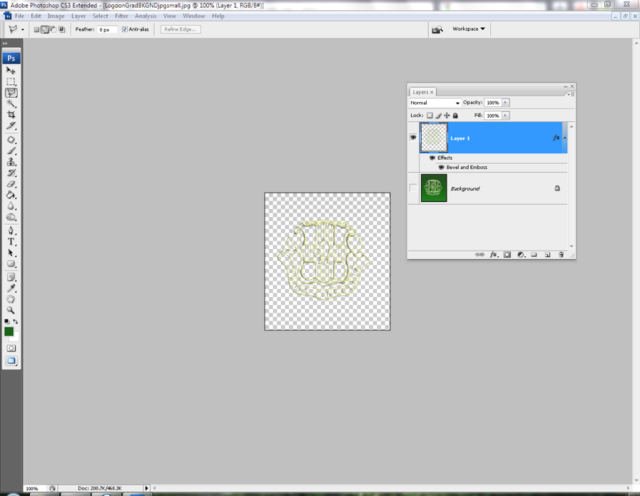Hide Layer 1 using its eye icon
The width and height of the screenshot is (640, 496).
(413, 138)
